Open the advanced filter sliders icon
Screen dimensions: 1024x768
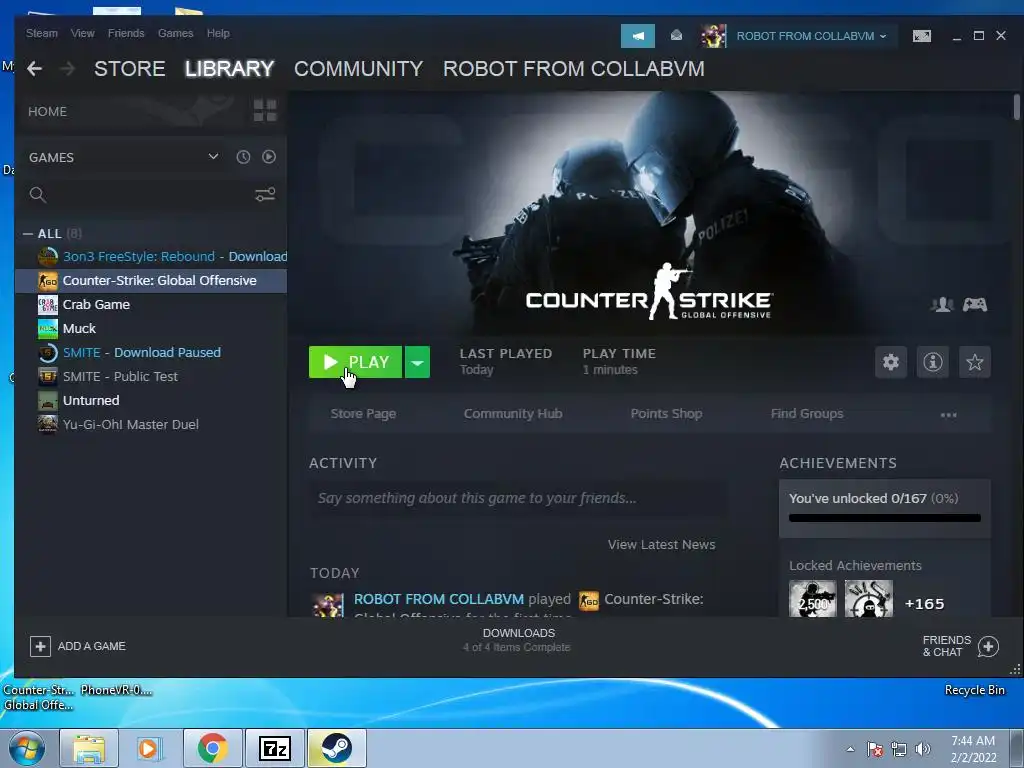[x=264, y=195]
